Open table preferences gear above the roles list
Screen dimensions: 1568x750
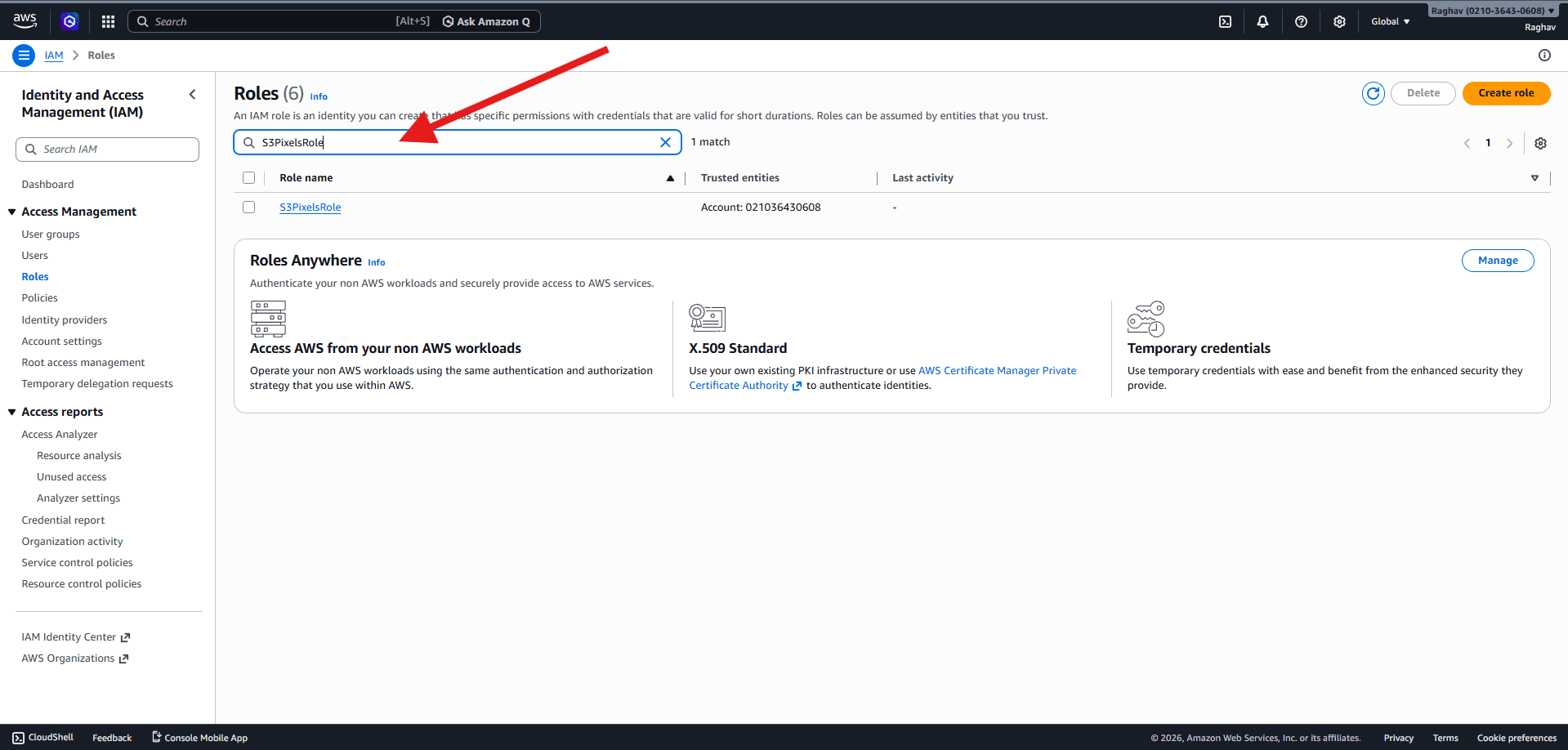(1540, 143)
